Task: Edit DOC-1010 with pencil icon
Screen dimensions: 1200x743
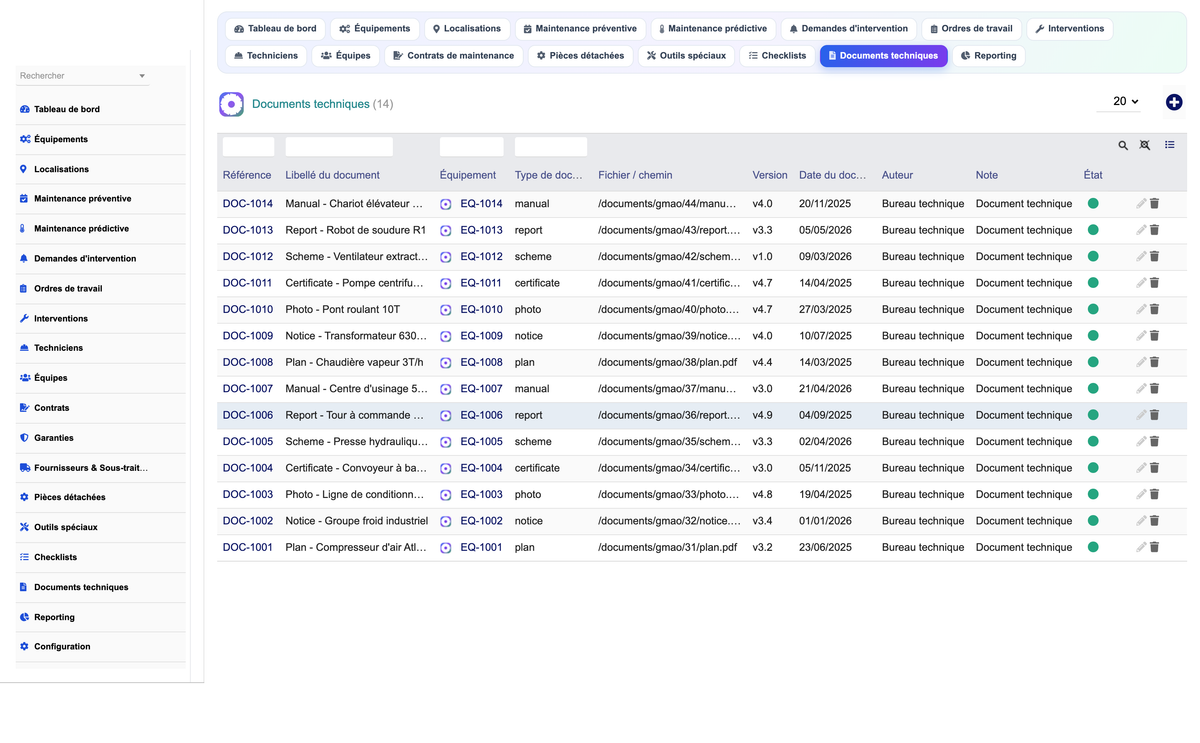Action: (x=1141, y=309)
